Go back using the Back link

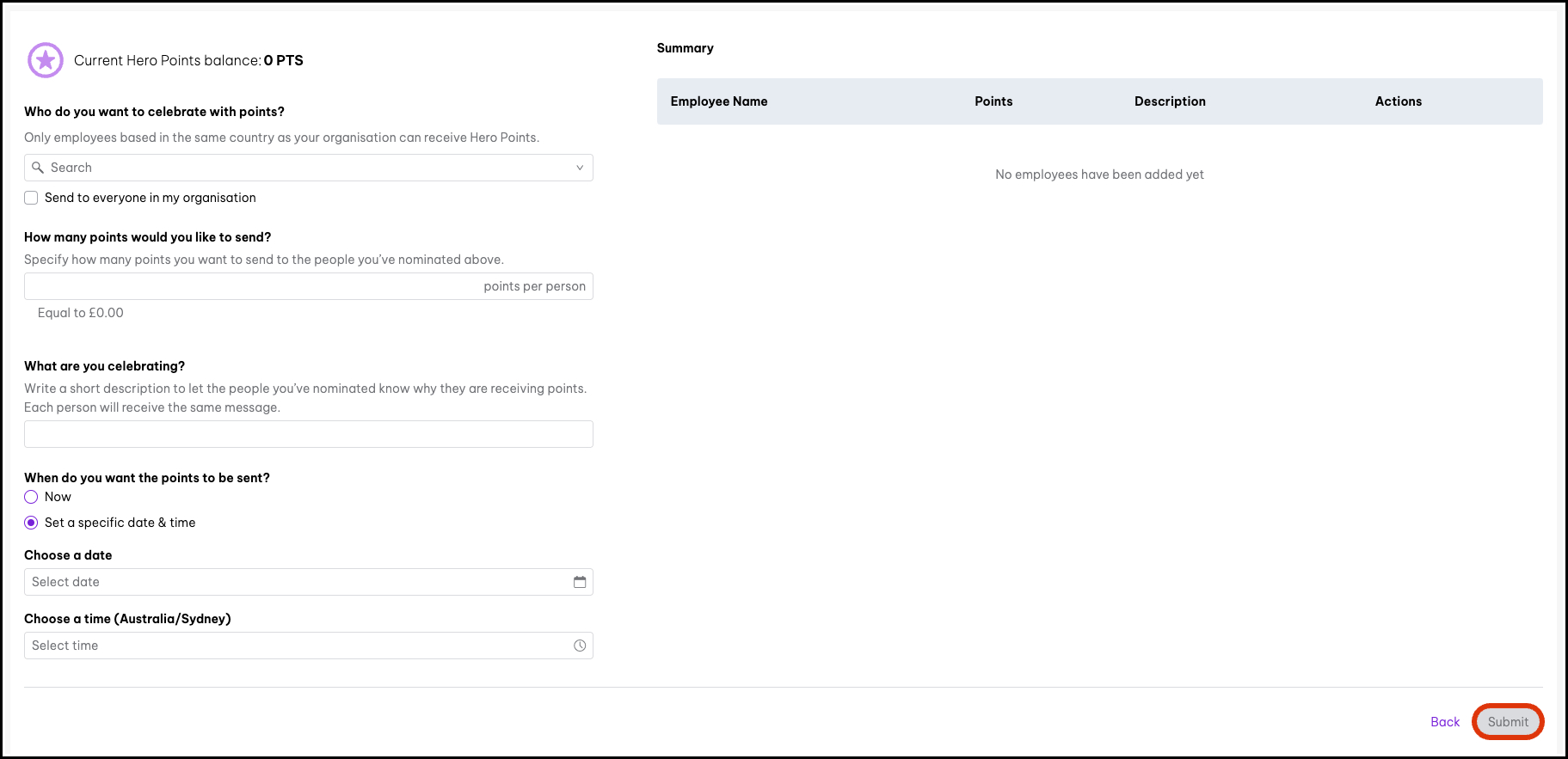[1445, 722]
